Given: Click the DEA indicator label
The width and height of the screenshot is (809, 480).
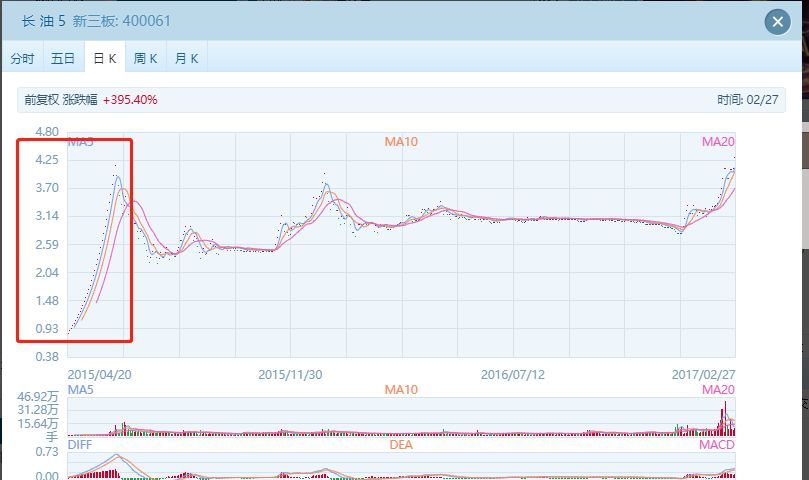Looking at the screenshot, I should (x=401, y=445).
